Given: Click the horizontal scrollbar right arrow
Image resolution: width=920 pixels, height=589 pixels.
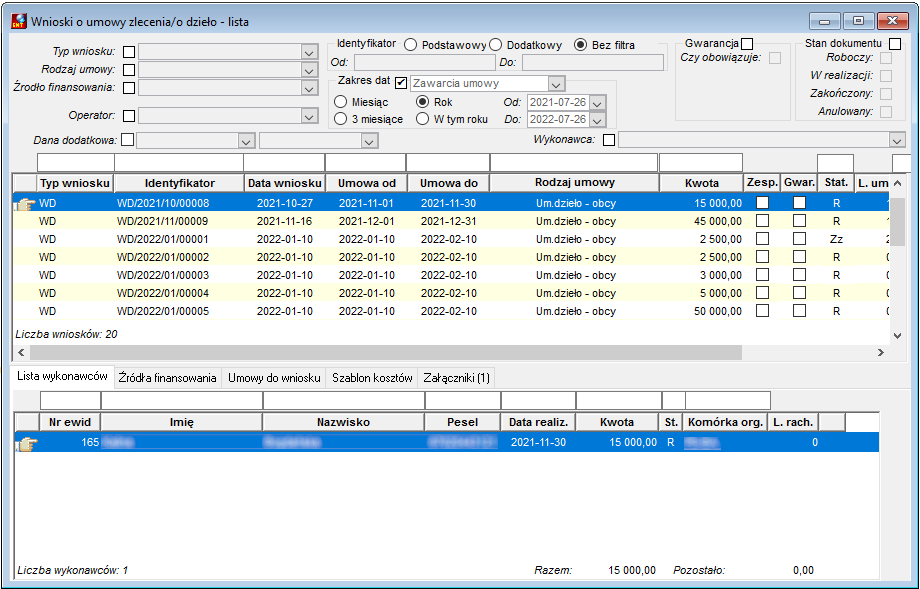Looking at the screenshot, I should point(881,353).
